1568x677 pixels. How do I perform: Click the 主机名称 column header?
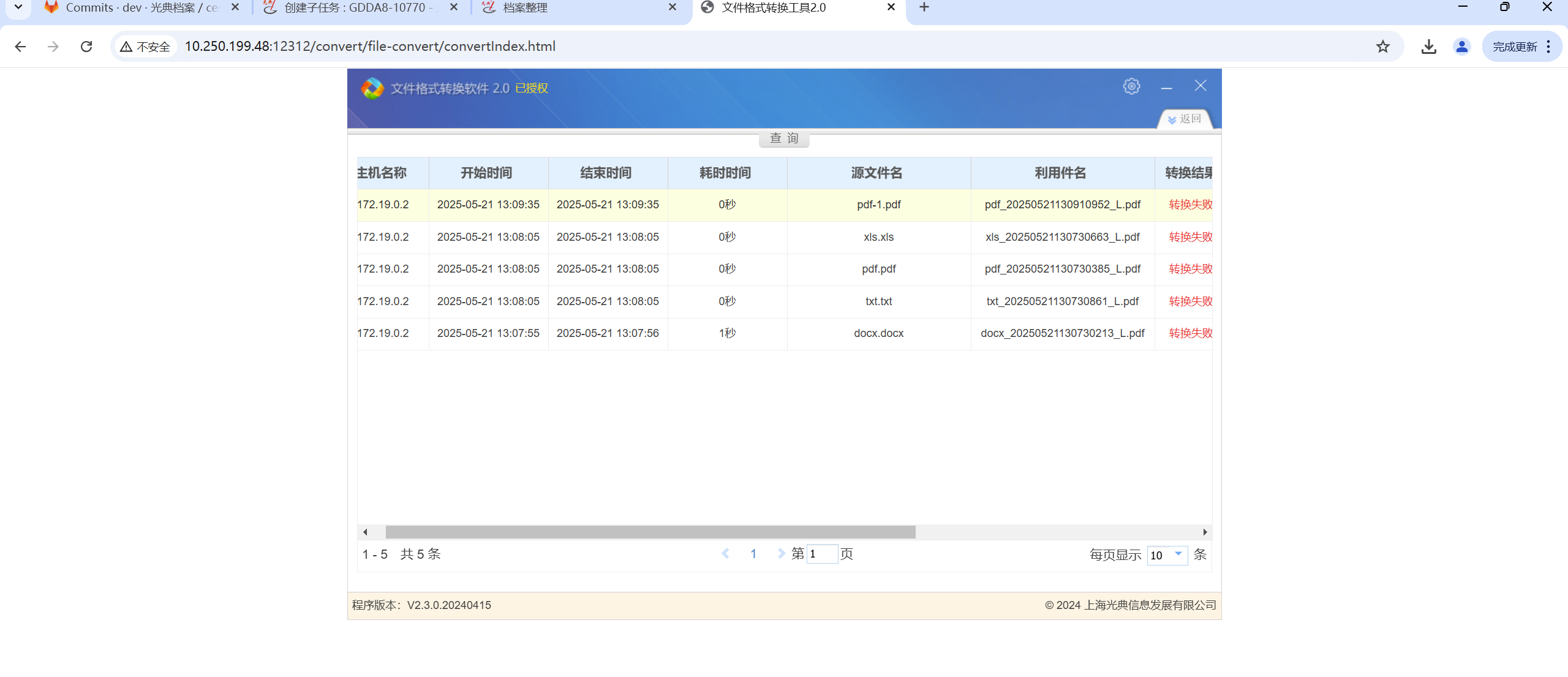coord(392,173)
